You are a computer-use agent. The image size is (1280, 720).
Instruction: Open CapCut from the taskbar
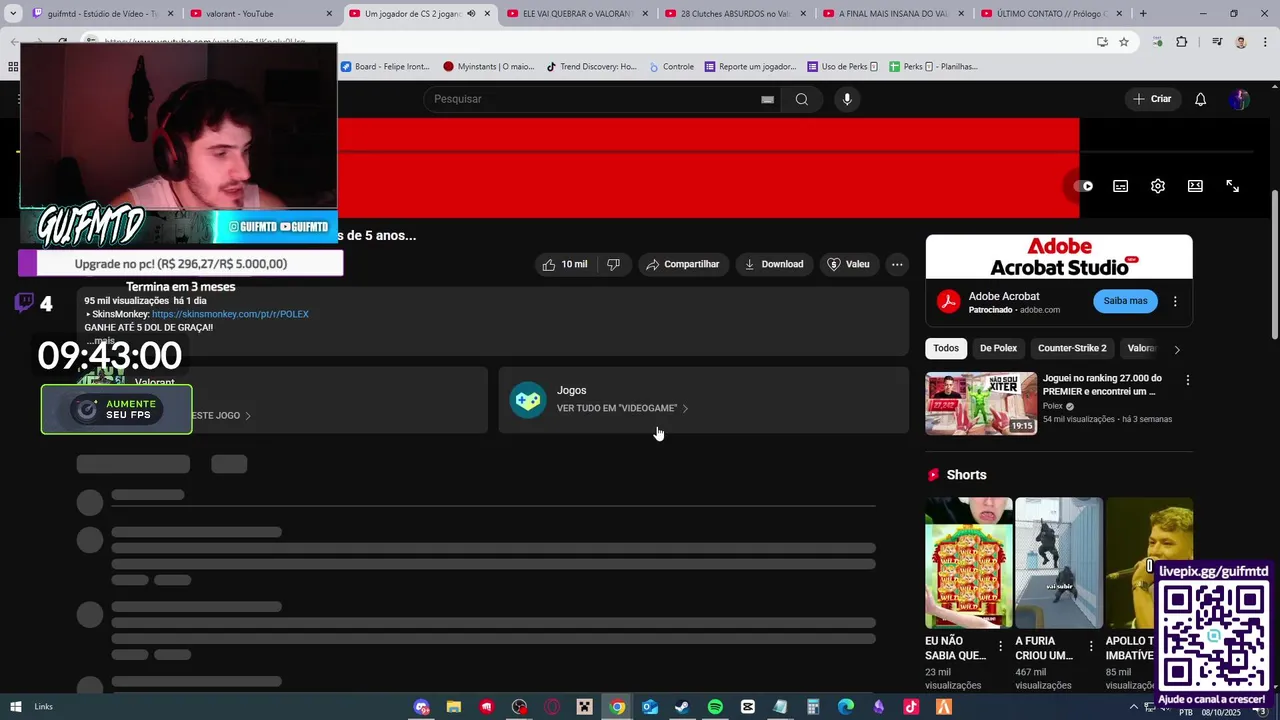[747, 707]
